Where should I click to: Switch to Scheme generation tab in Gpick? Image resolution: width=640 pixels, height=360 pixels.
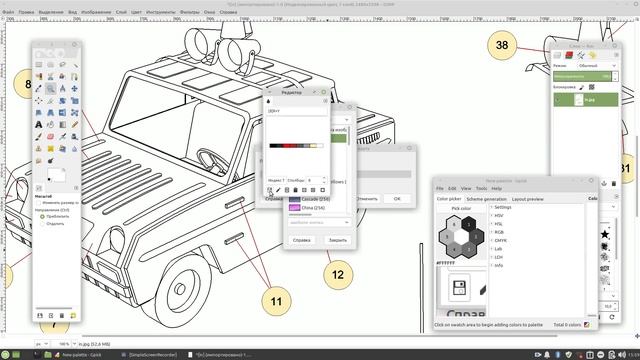[x=487, y=199]
